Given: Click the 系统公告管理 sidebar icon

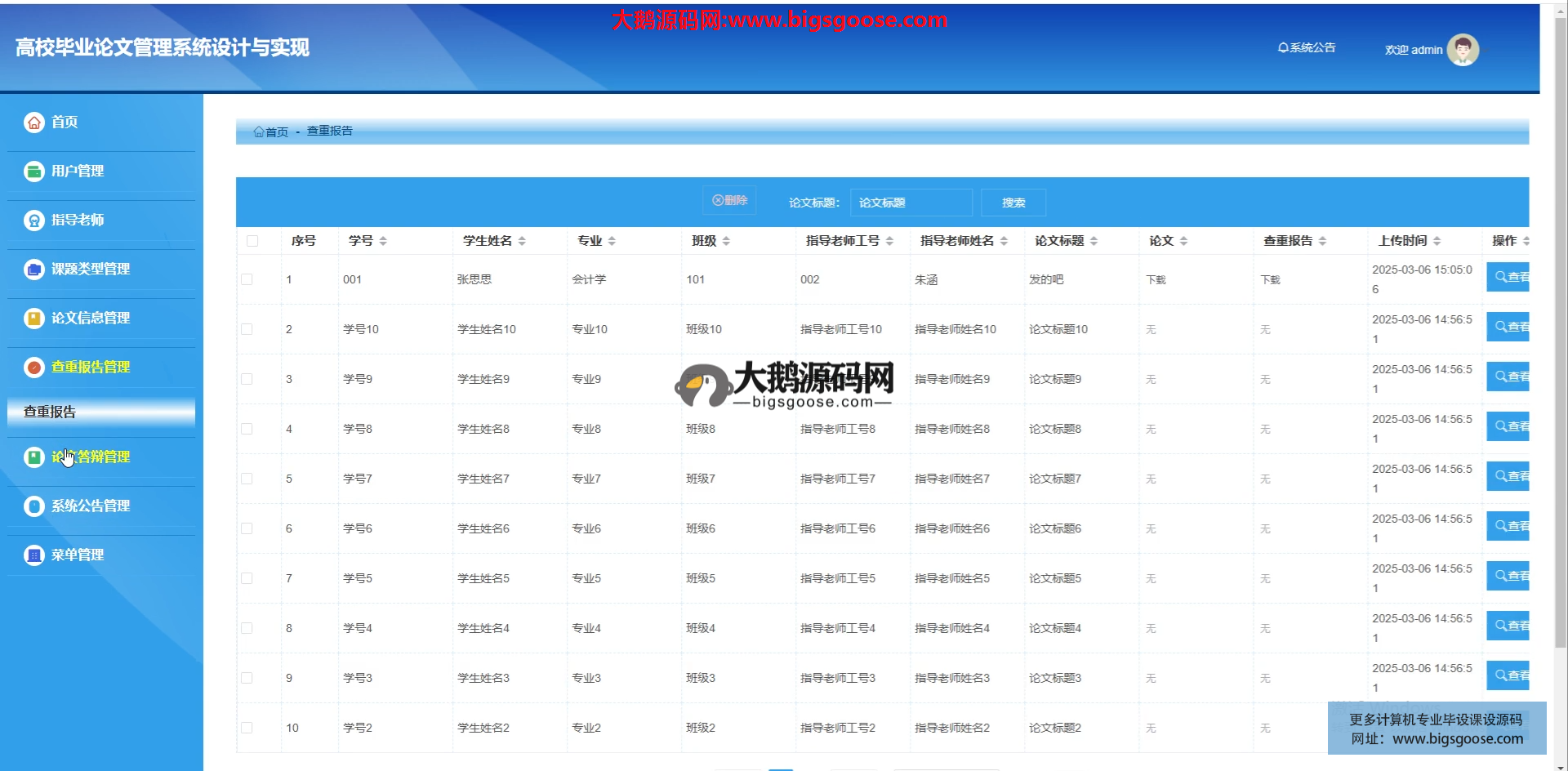Looking at the screenshot, I should (33, 506).
